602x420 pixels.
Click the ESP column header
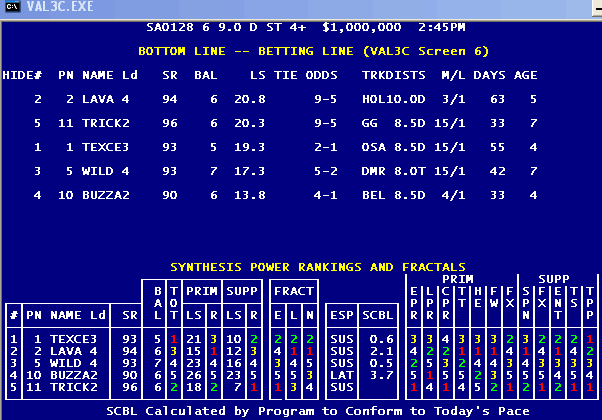pos(342,315)
